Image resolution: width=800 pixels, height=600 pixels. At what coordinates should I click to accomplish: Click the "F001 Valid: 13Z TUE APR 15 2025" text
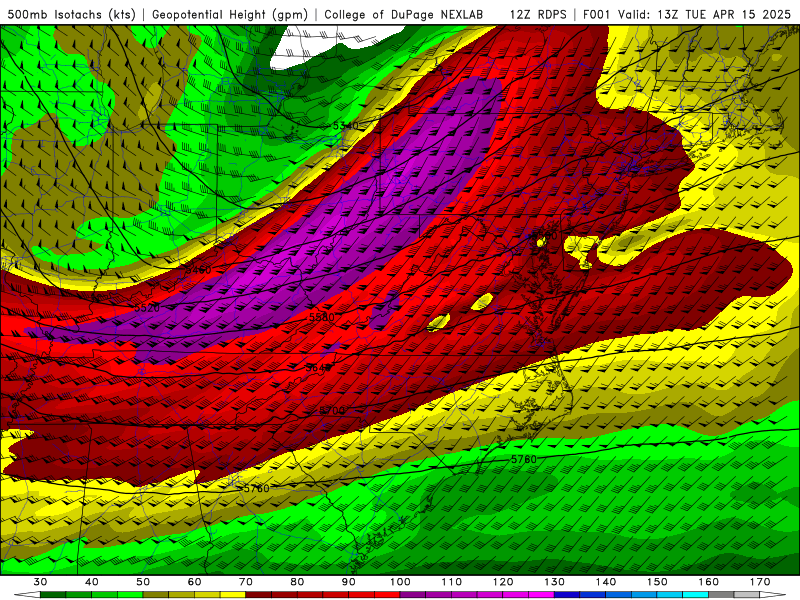[x=686, y=15]
